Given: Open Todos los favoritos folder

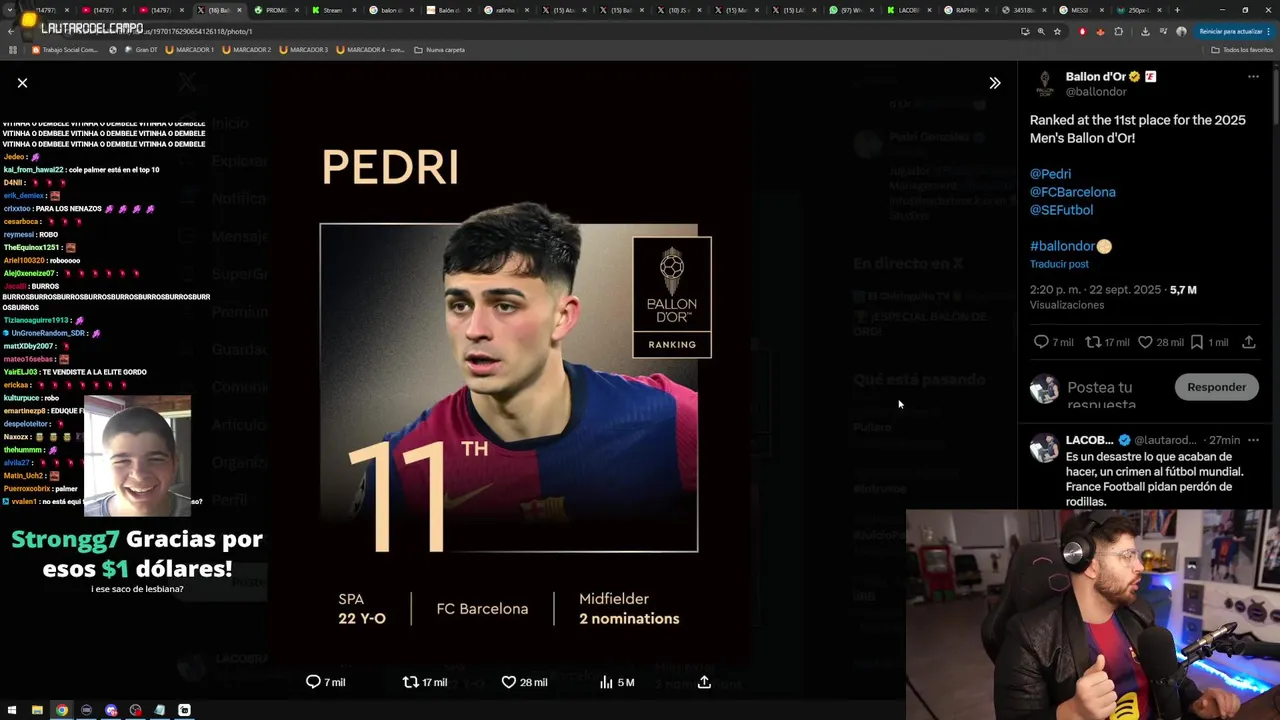Looking at the screenshot, I should click(1243, 50).
